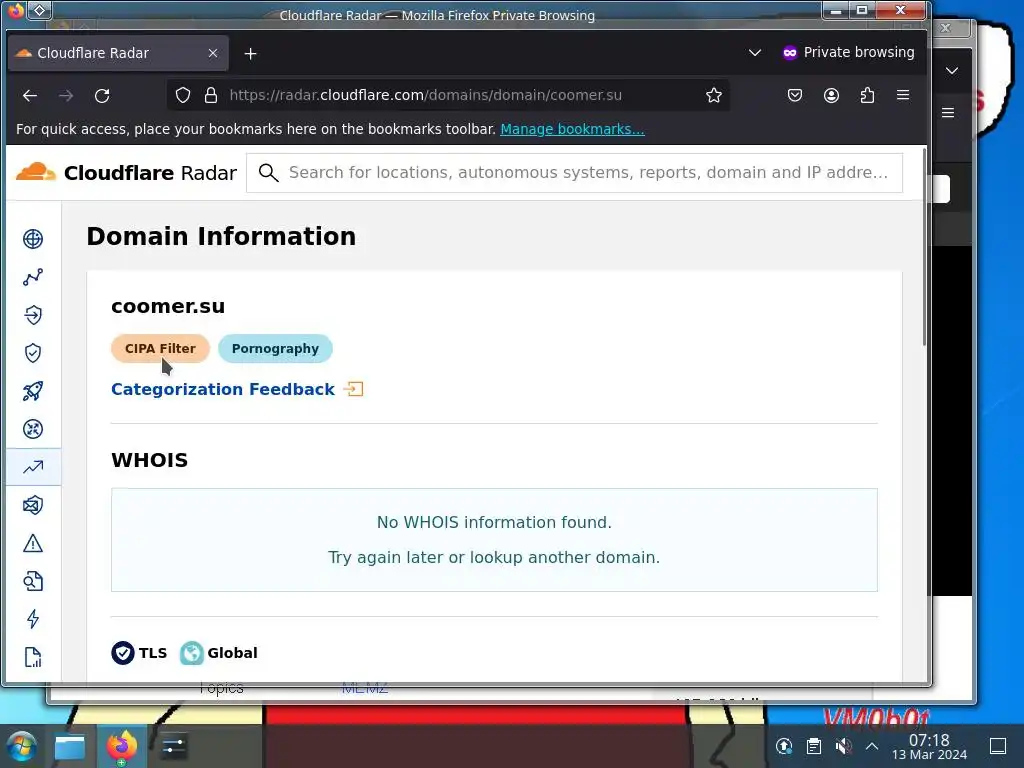Image resolution: width=1024 pixels, height=768 pixels.
Task: Select the domain rankings trending-arrow icon
Action: pos(33,467)
